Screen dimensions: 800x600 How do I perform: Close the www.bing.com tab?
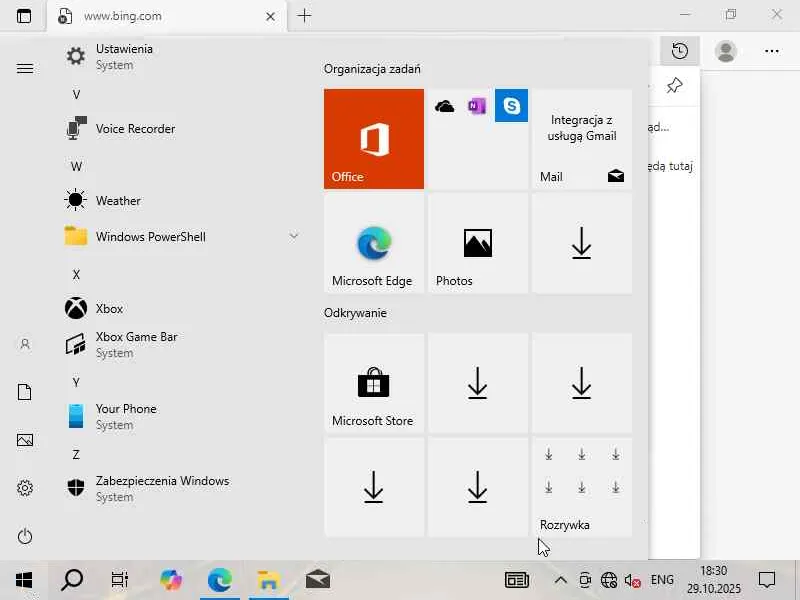tap(270, 16)
